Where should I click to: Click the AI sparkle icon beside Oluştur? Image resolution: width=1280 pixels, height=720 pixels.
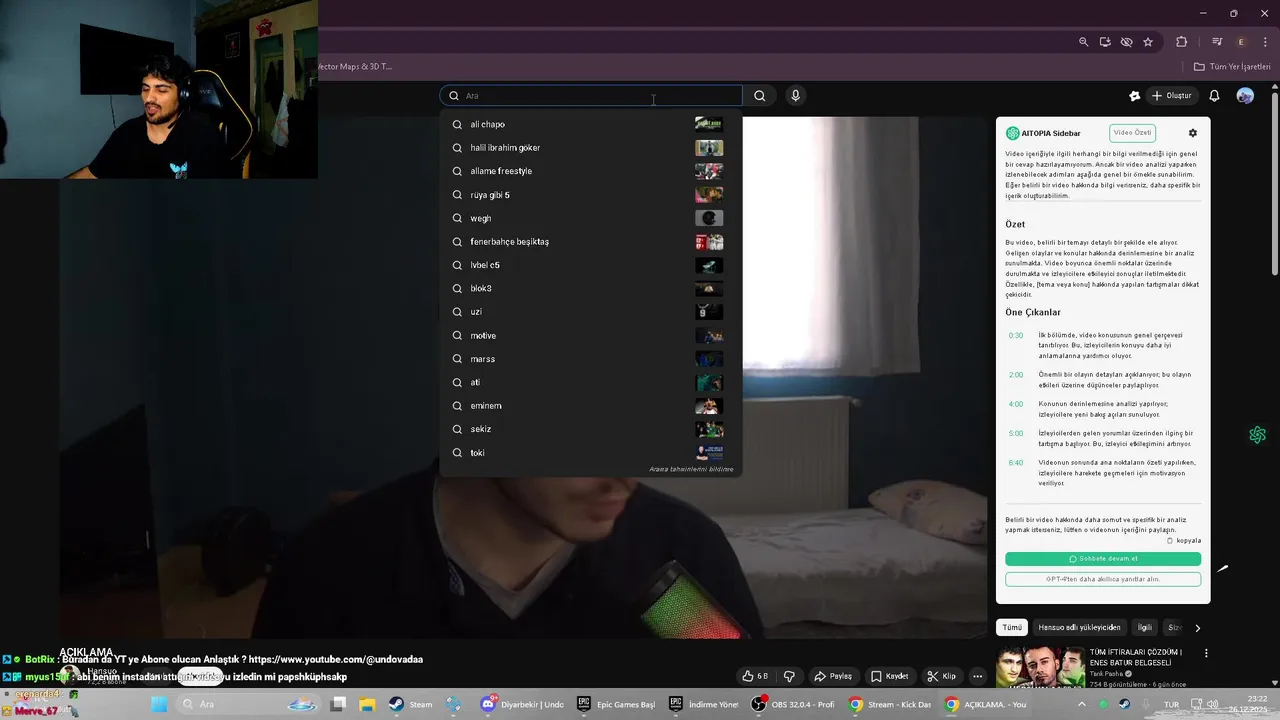pos(1134,96)
